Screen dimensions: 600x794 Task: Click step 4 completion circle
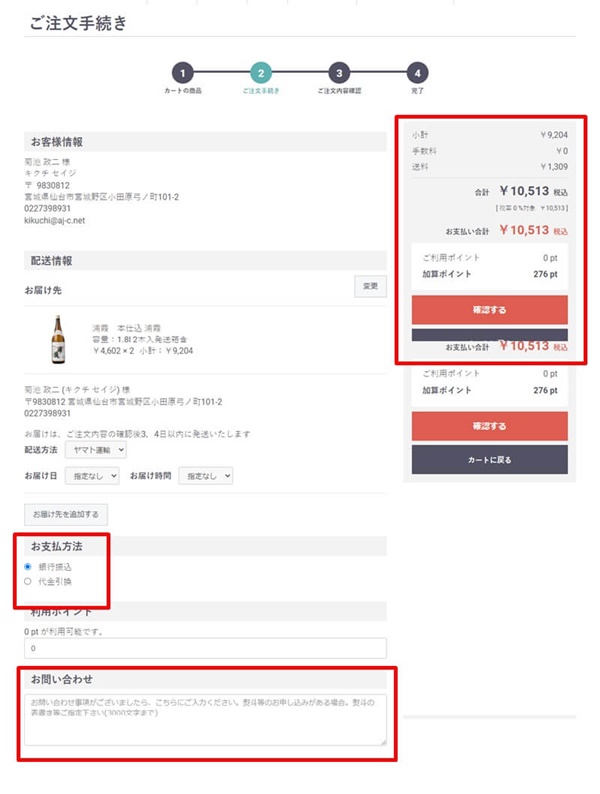(417, 73)
